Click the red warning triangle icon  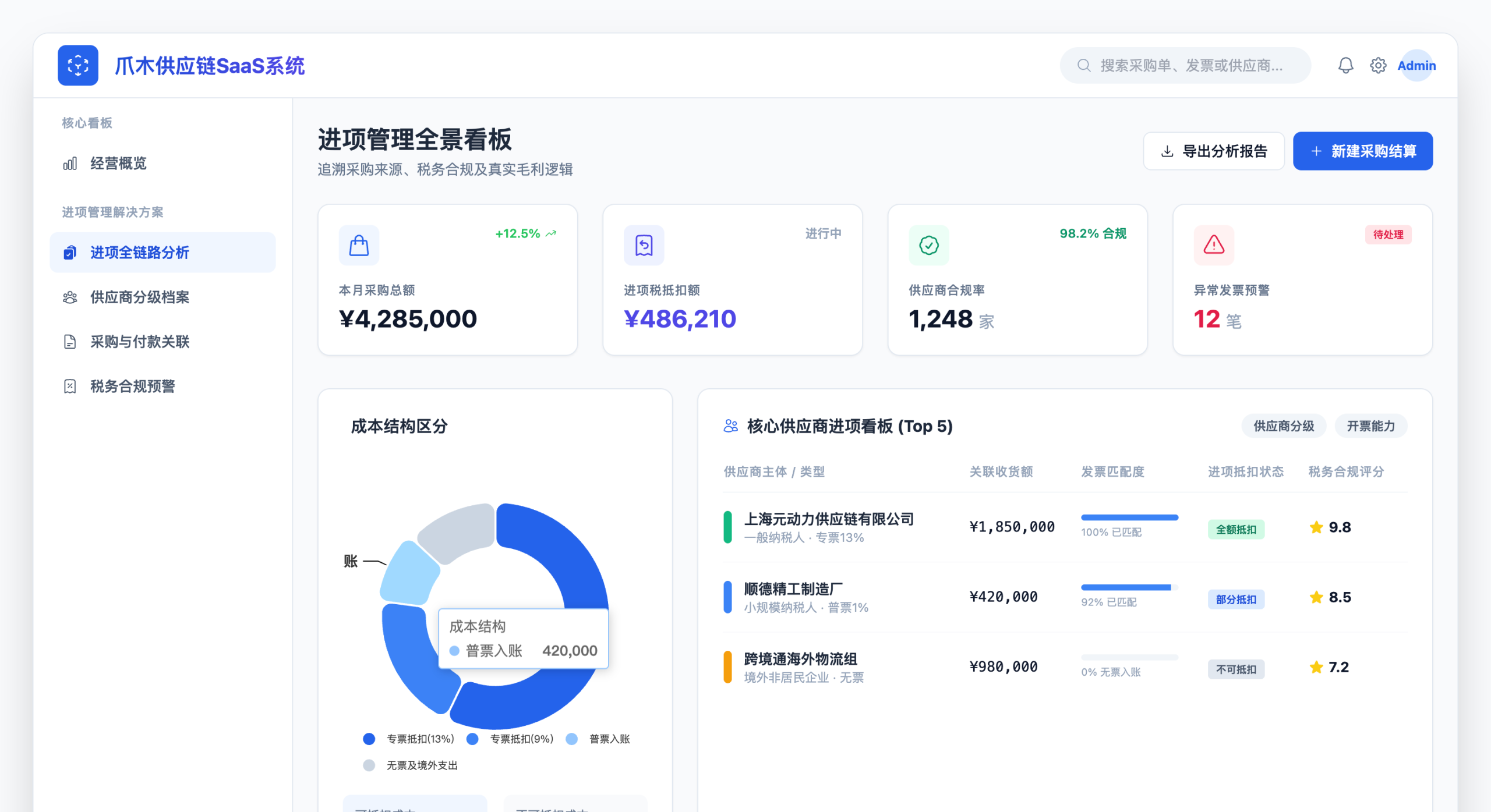pyautogui.click(x=1214, y=245)
